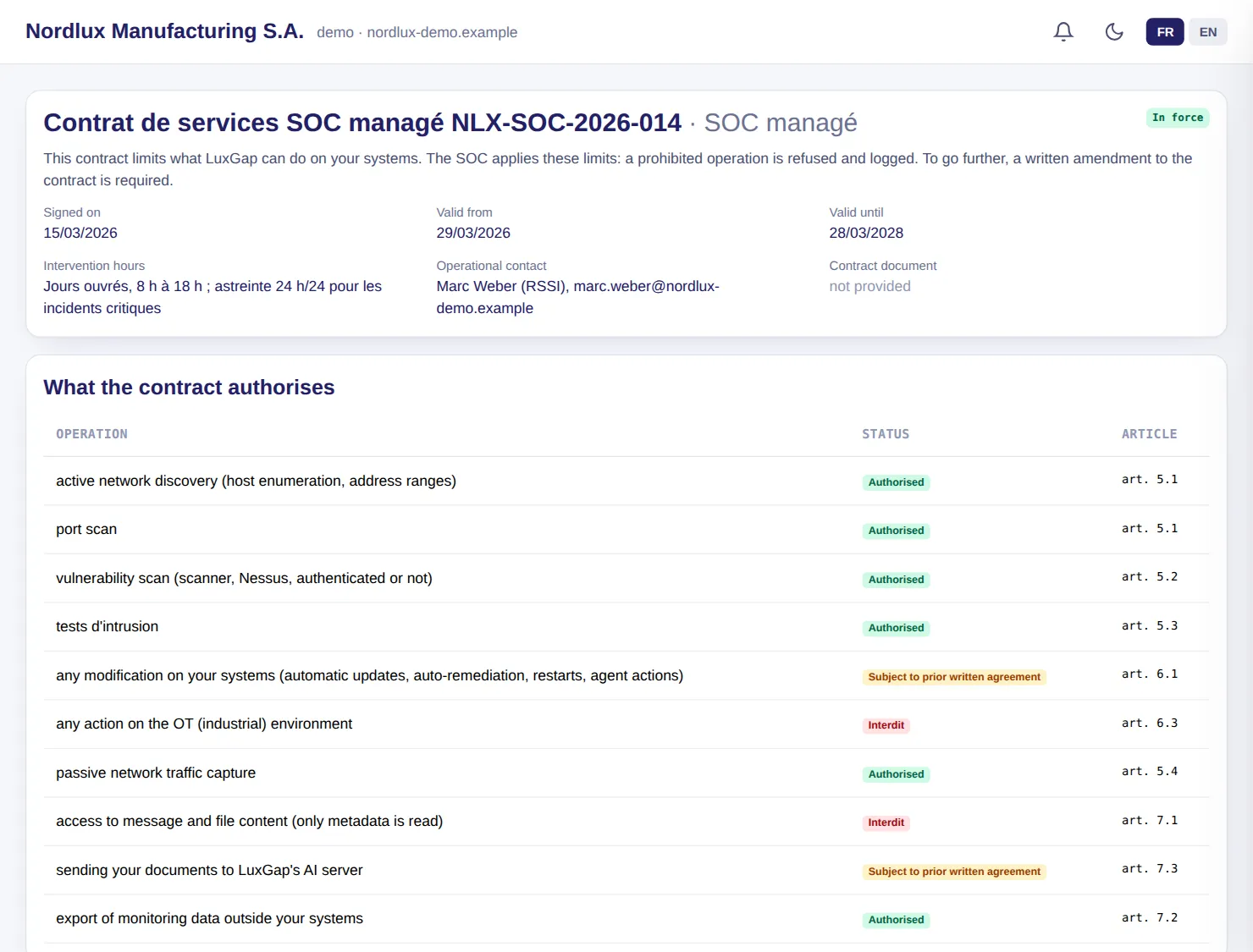
Task: Click Authorised badge for export of monitoring data
Action: click(896, 920)
